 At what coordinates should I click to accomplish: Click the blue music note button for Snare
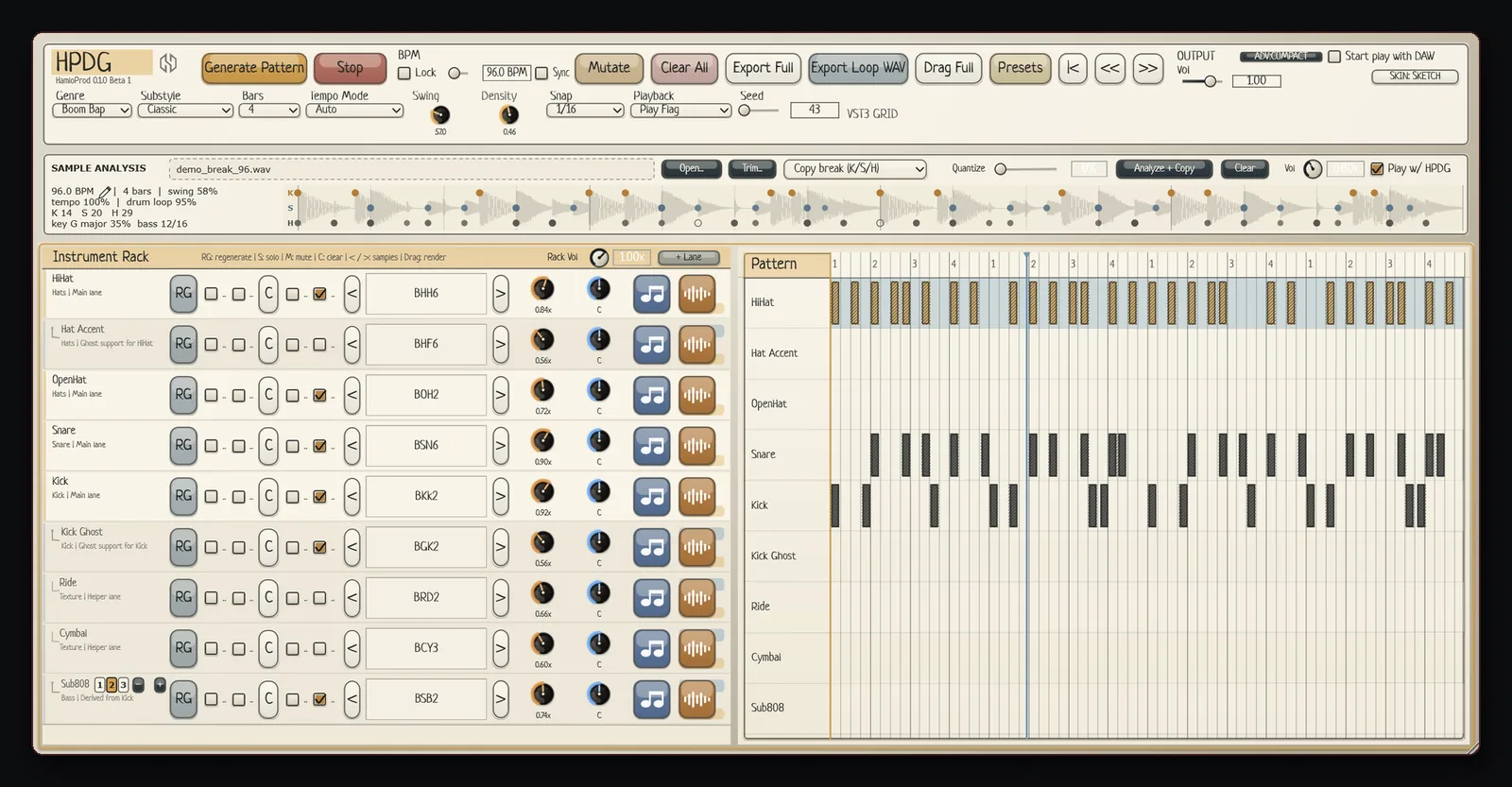tap(652, 446)
